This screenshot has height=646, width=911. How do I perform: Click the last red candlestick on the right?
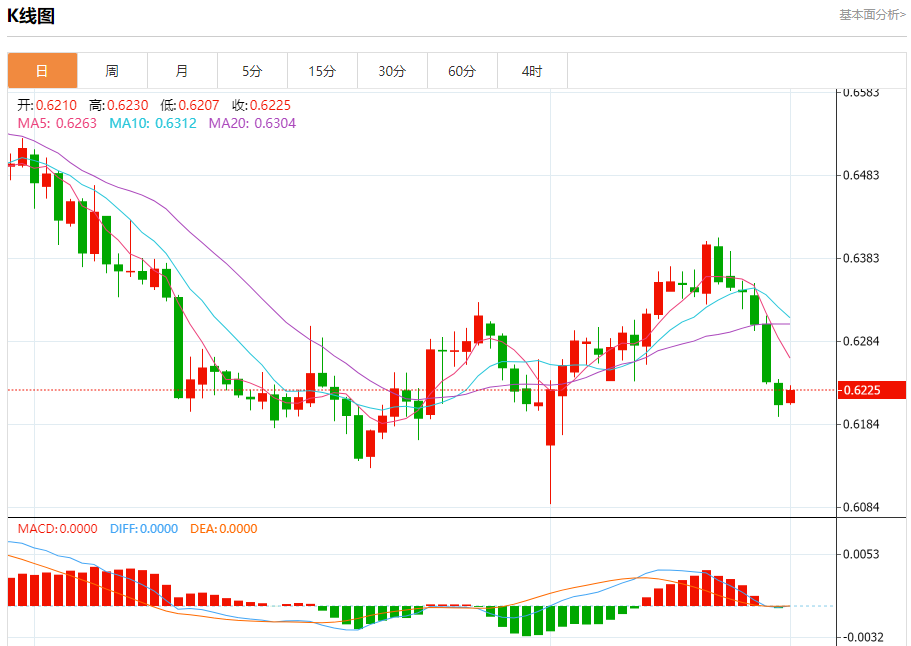[x=790, y=396]
